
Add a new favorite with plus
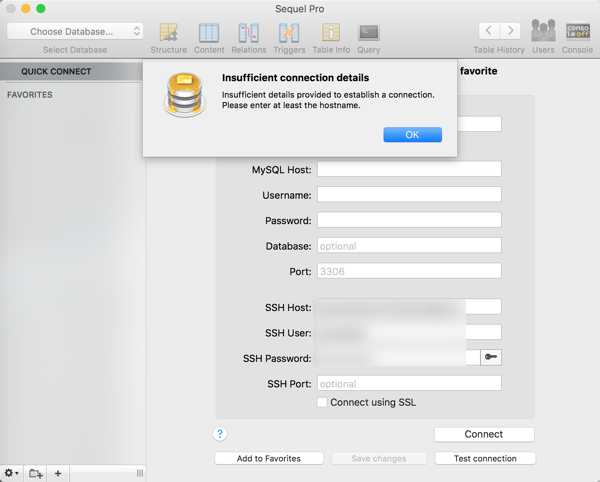[58, 473]
